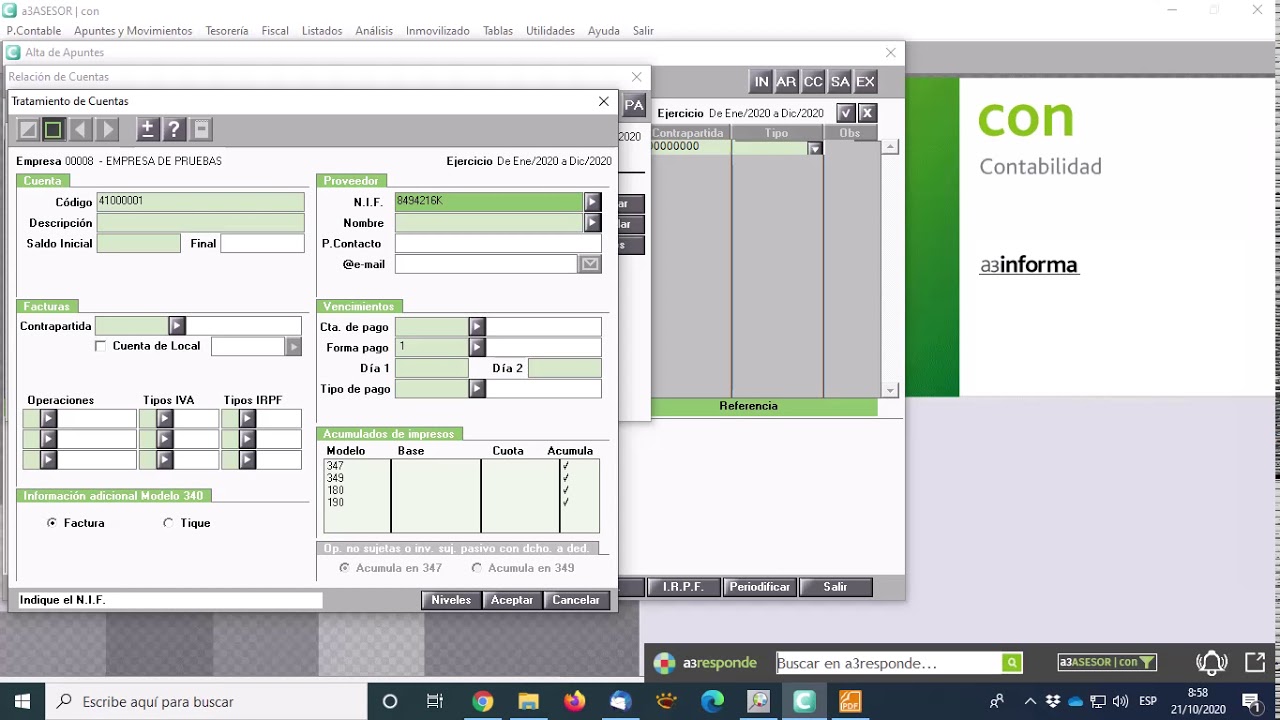Screen dimensions: 1280x720
Task: Open the PDF app in the taskbar
Action: pos(850,701)
